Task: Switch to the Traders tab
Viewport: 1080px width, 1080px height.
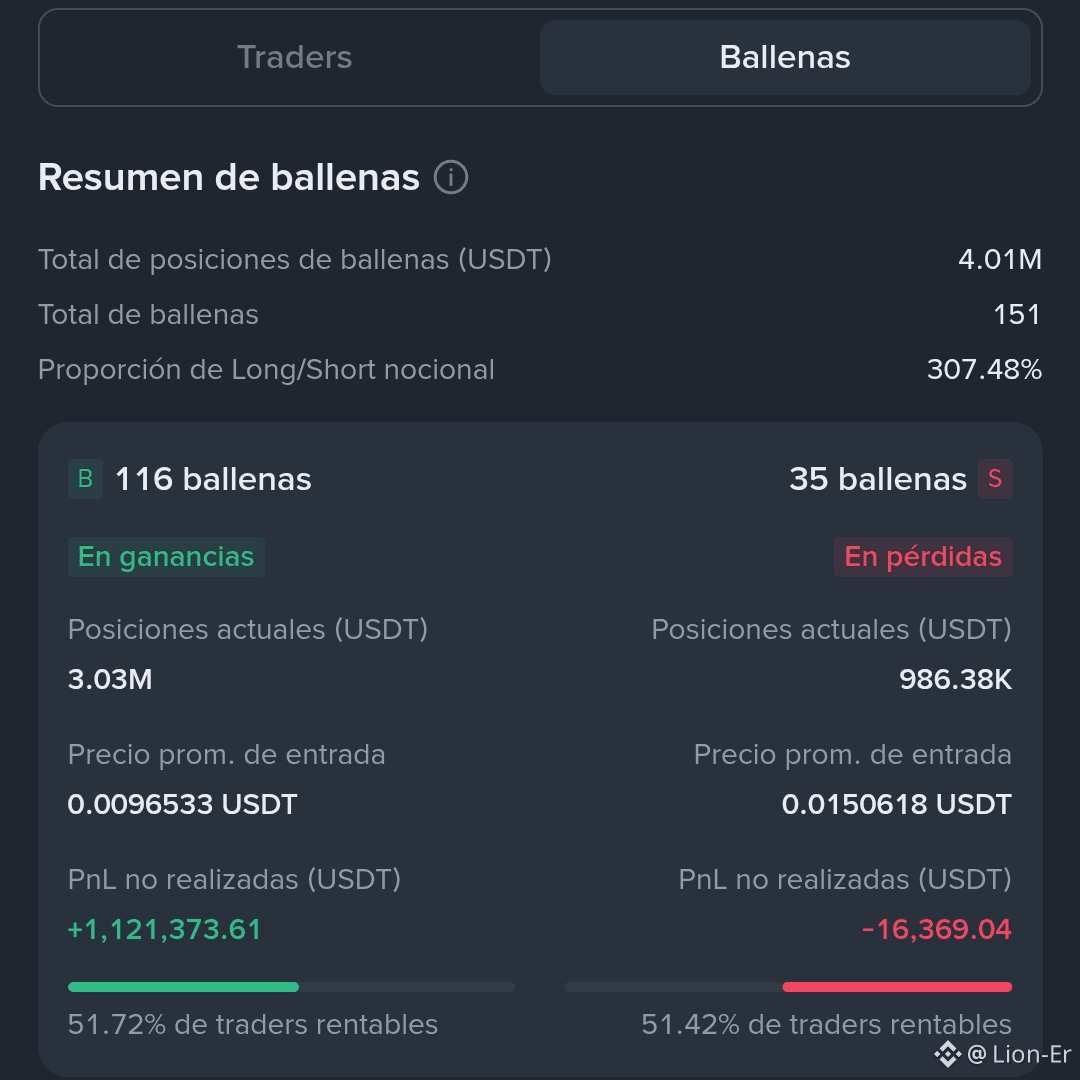Action: pos(294,57)
